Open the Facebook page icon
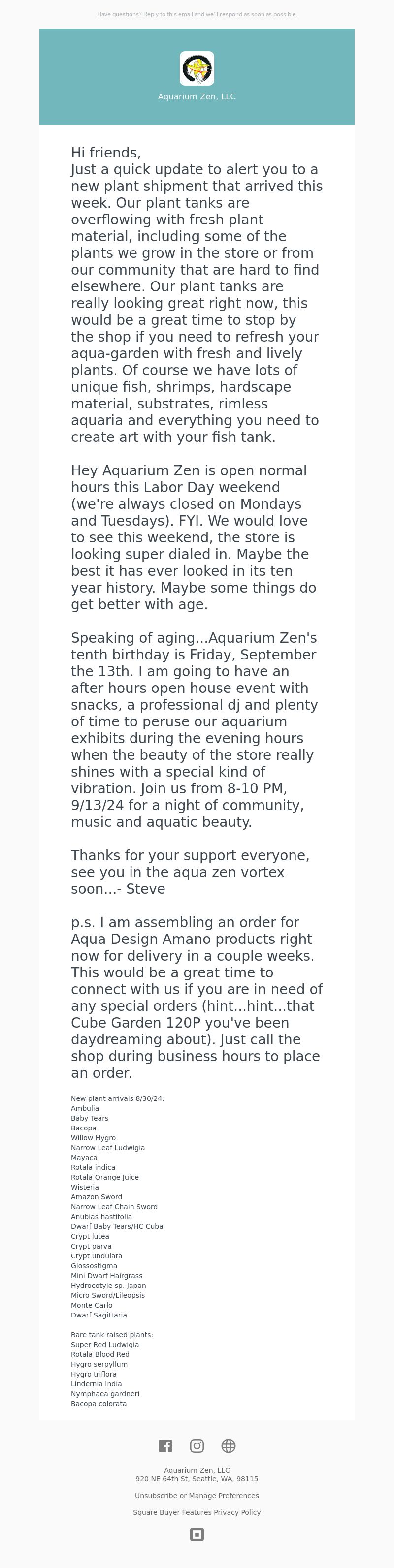This screenshot has height=1568, width=394. coord(165,1445)
